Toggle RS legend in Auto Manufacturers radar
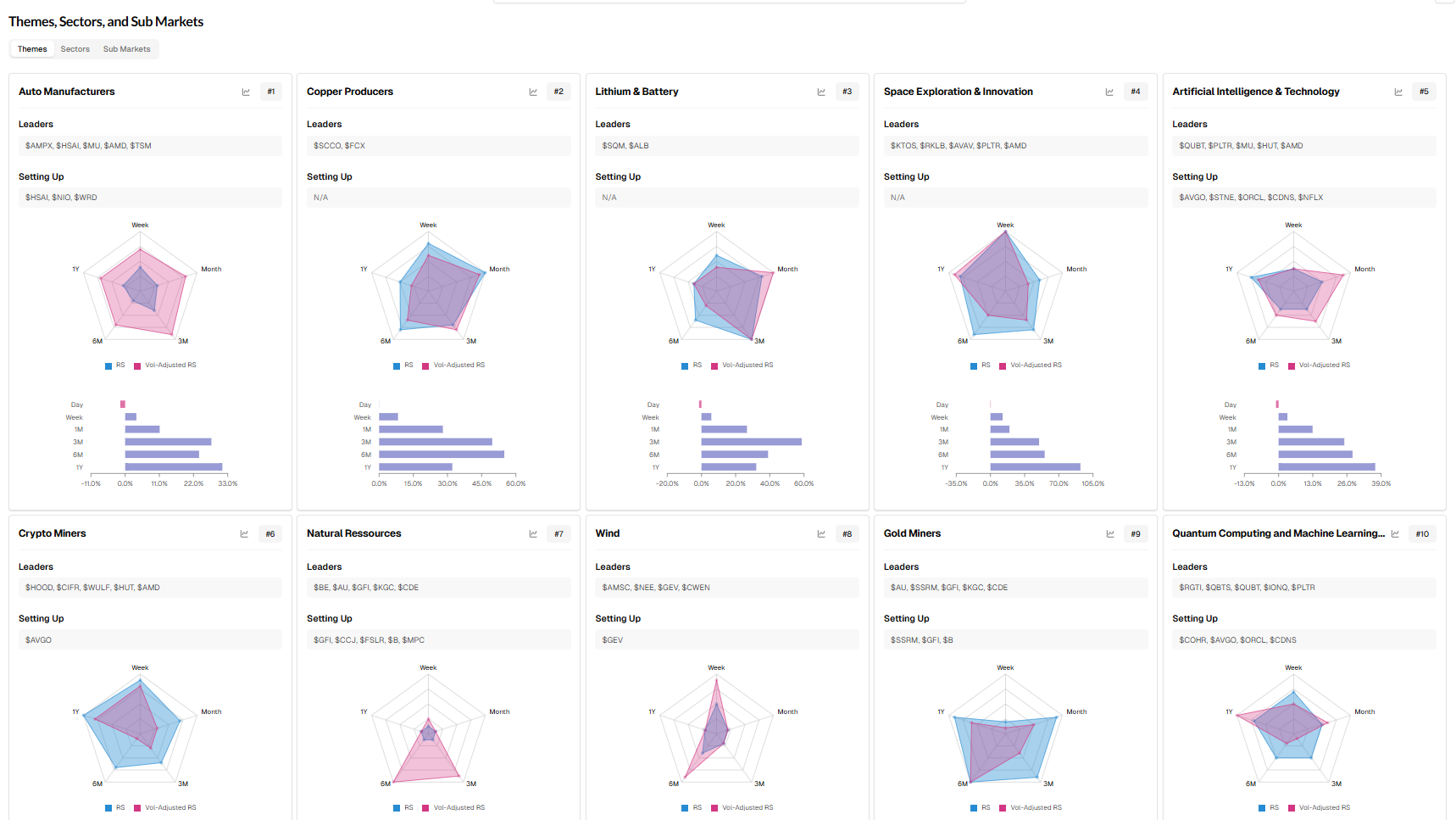 pos(115,365)
